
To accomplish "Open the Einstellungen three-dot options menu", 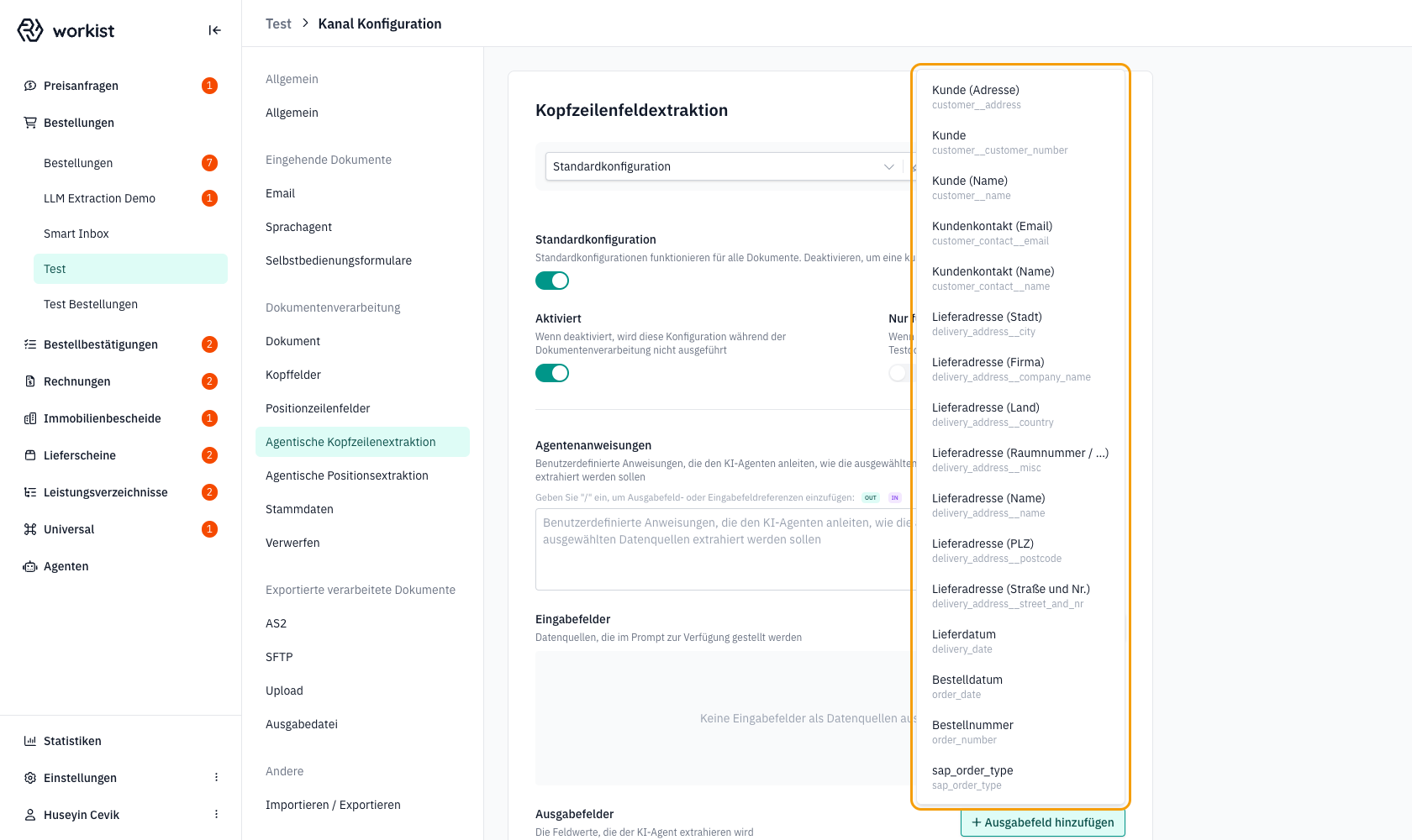I will (216, 778).
